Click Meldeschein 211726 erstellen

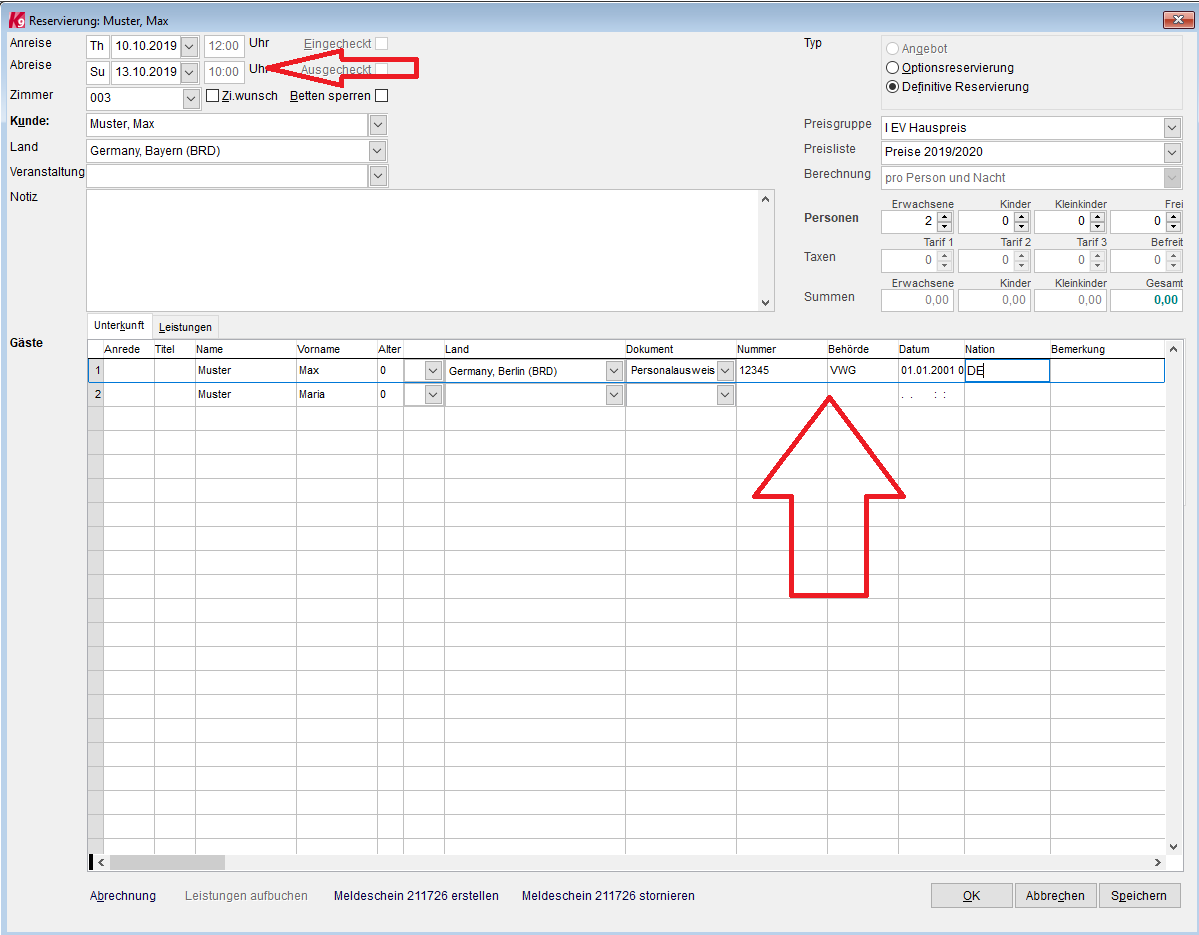click(x=416, y=895)
